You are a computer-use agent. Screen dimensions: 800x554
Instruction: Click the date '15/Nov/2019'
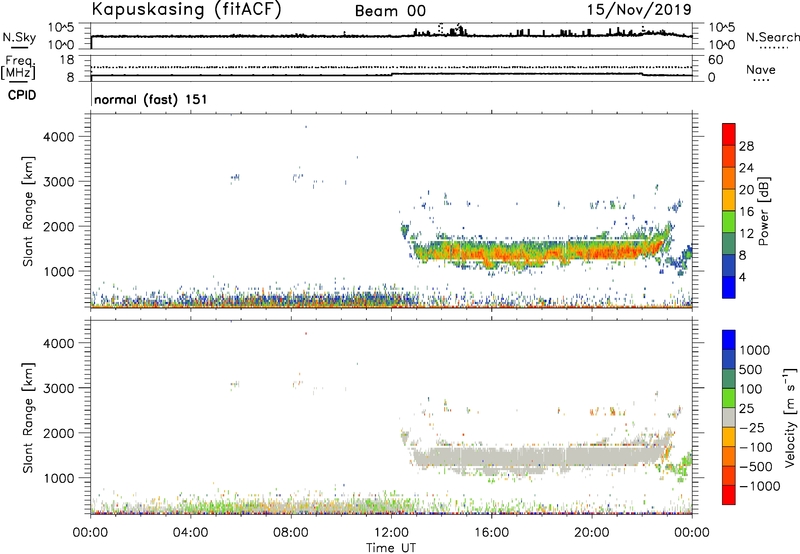639,9
